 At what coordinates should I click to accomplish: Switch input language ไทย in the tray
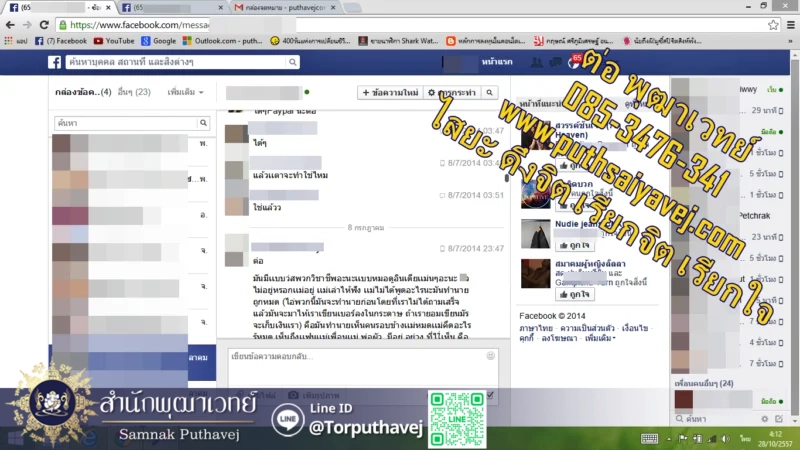pos(745,438)
